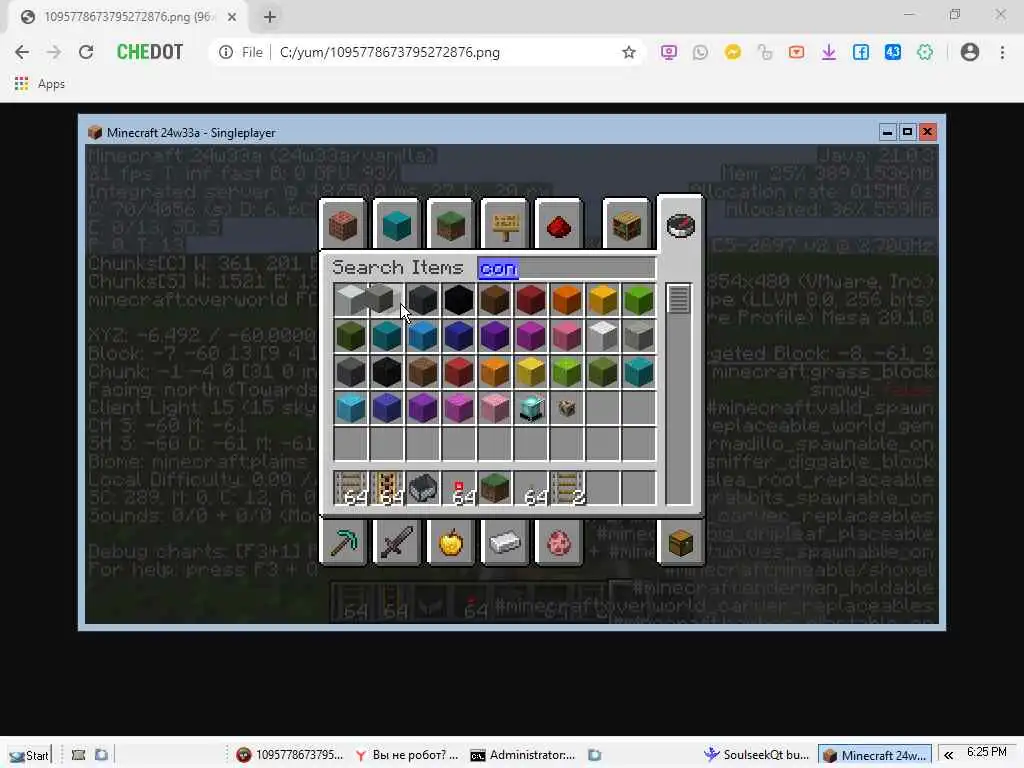Open a new browser tab
This screenshot has width=1024, height=768.
click(270, 17)
